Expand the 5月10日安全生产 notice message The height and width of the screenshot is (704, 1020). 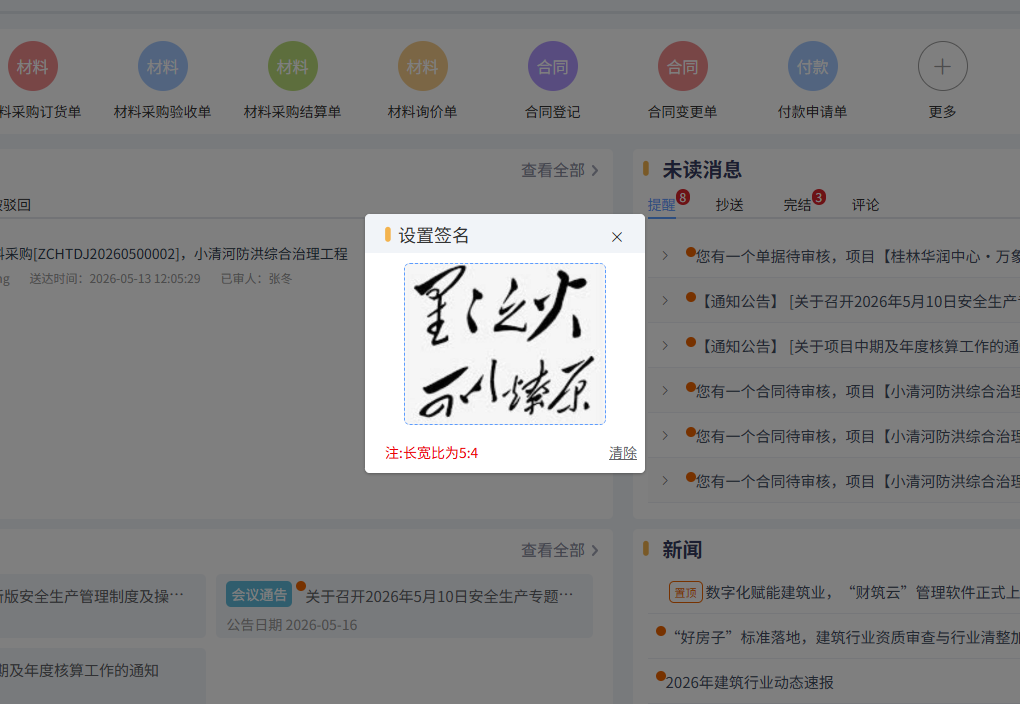point(665,301)
